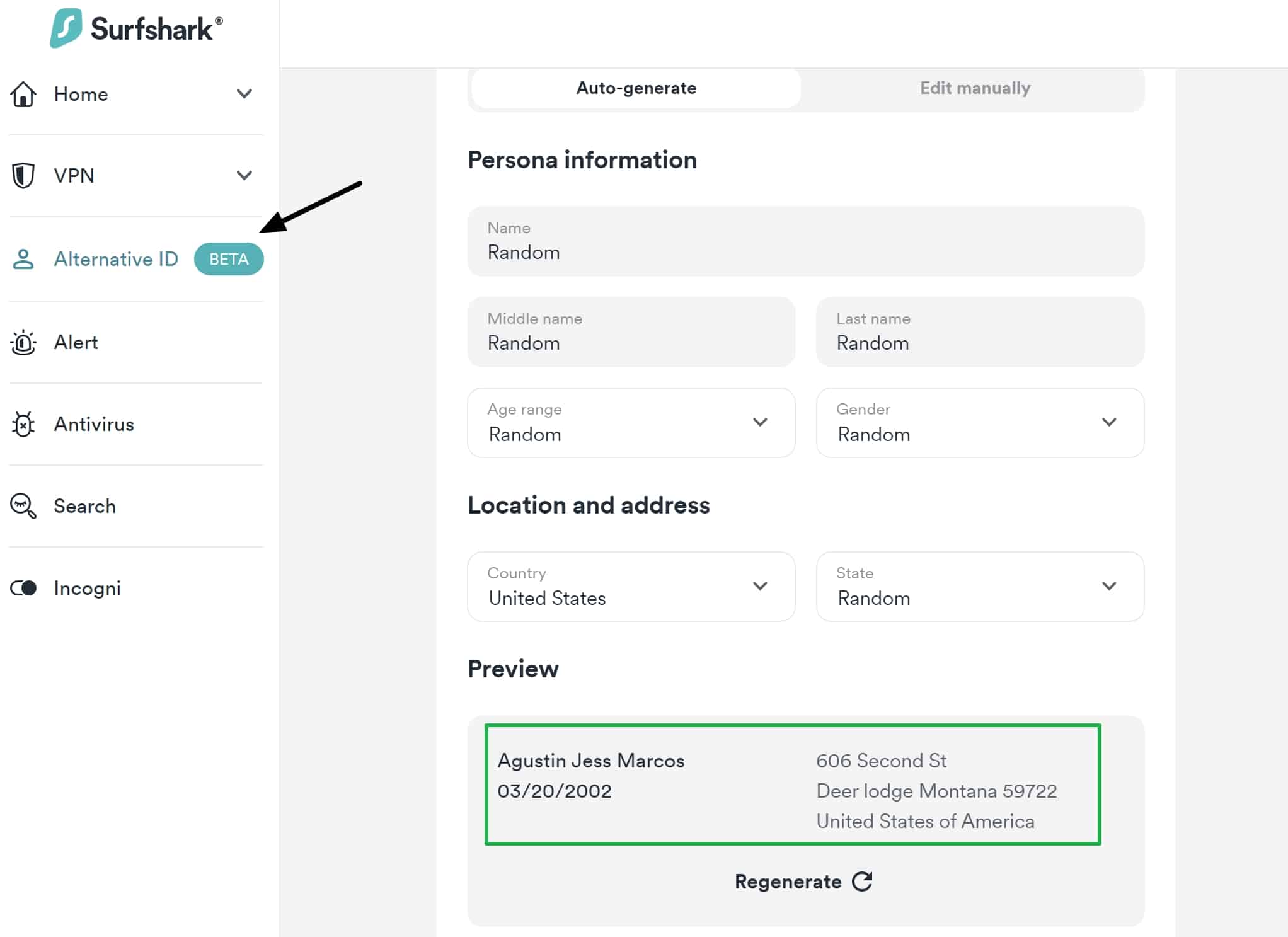Select Alternative ID in the sidebar
The width and height of the screenshot is (1288, 937).
[x=135, y=259]
